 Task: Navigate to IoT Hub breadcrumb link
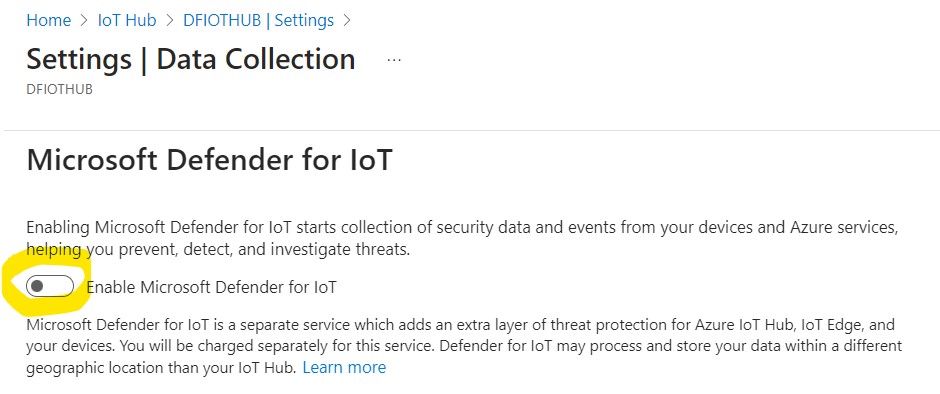(x=127, y=20)
